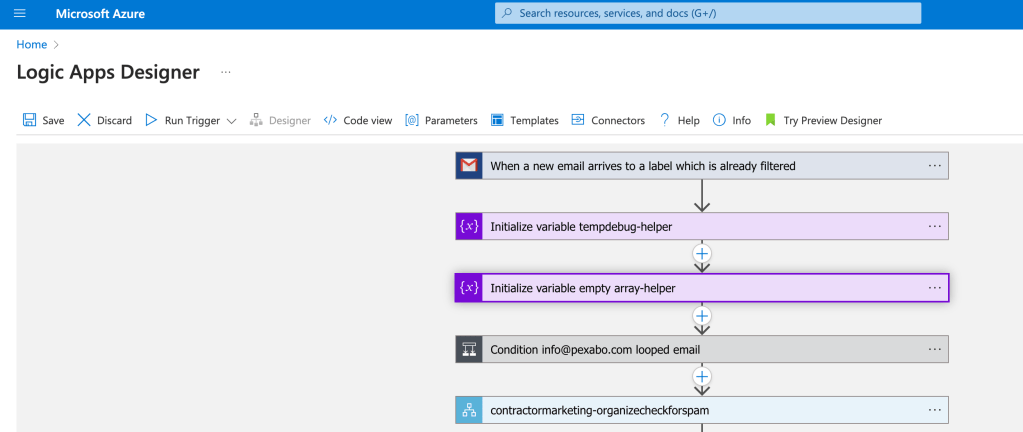This screenshot has height=432, width=1023.
Task: Open Code view from the toolbar
Action: pyautogui.click(x=358, y=120)
